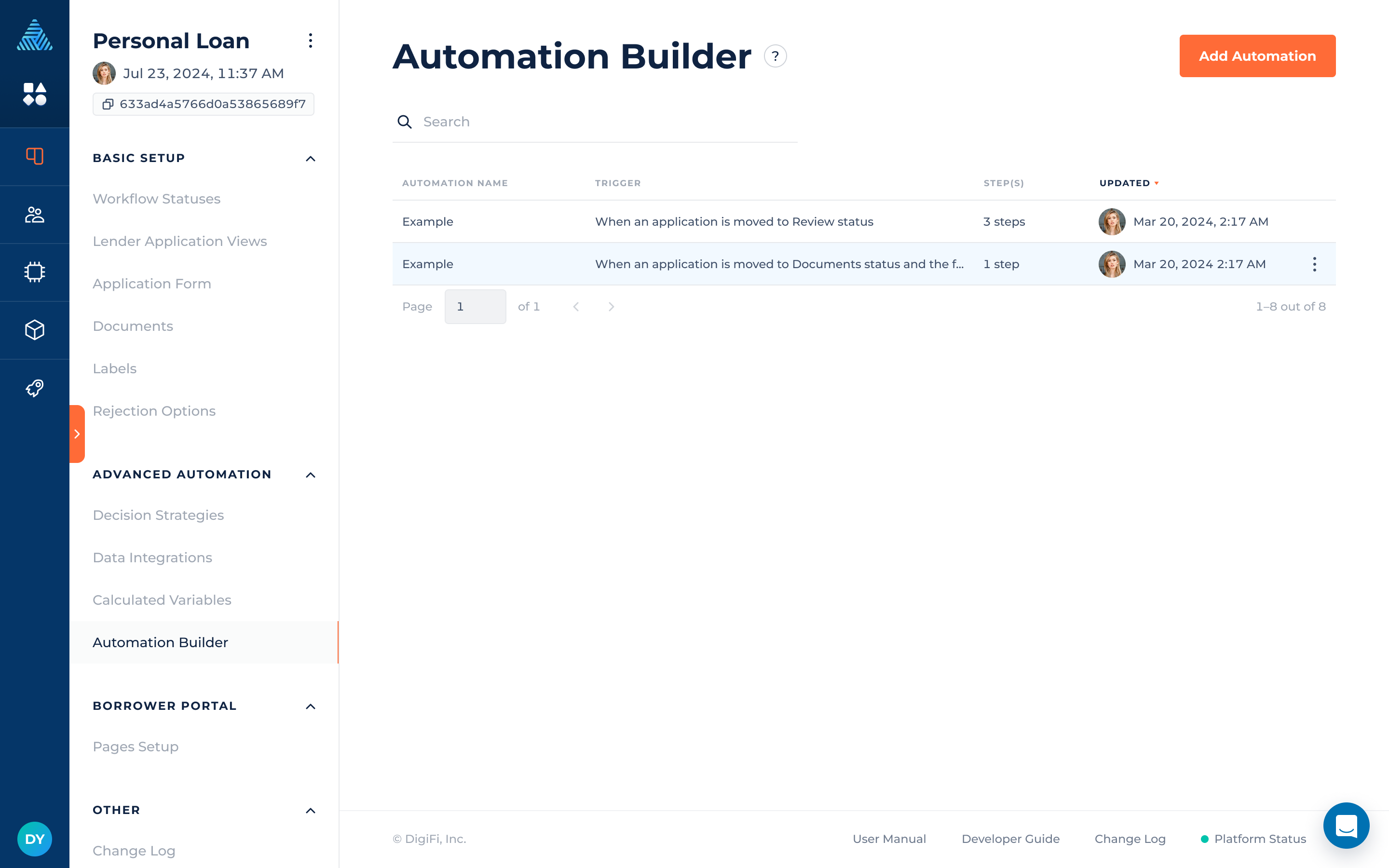Click the three-dot menu icon on second Example row

(1314, 264)
